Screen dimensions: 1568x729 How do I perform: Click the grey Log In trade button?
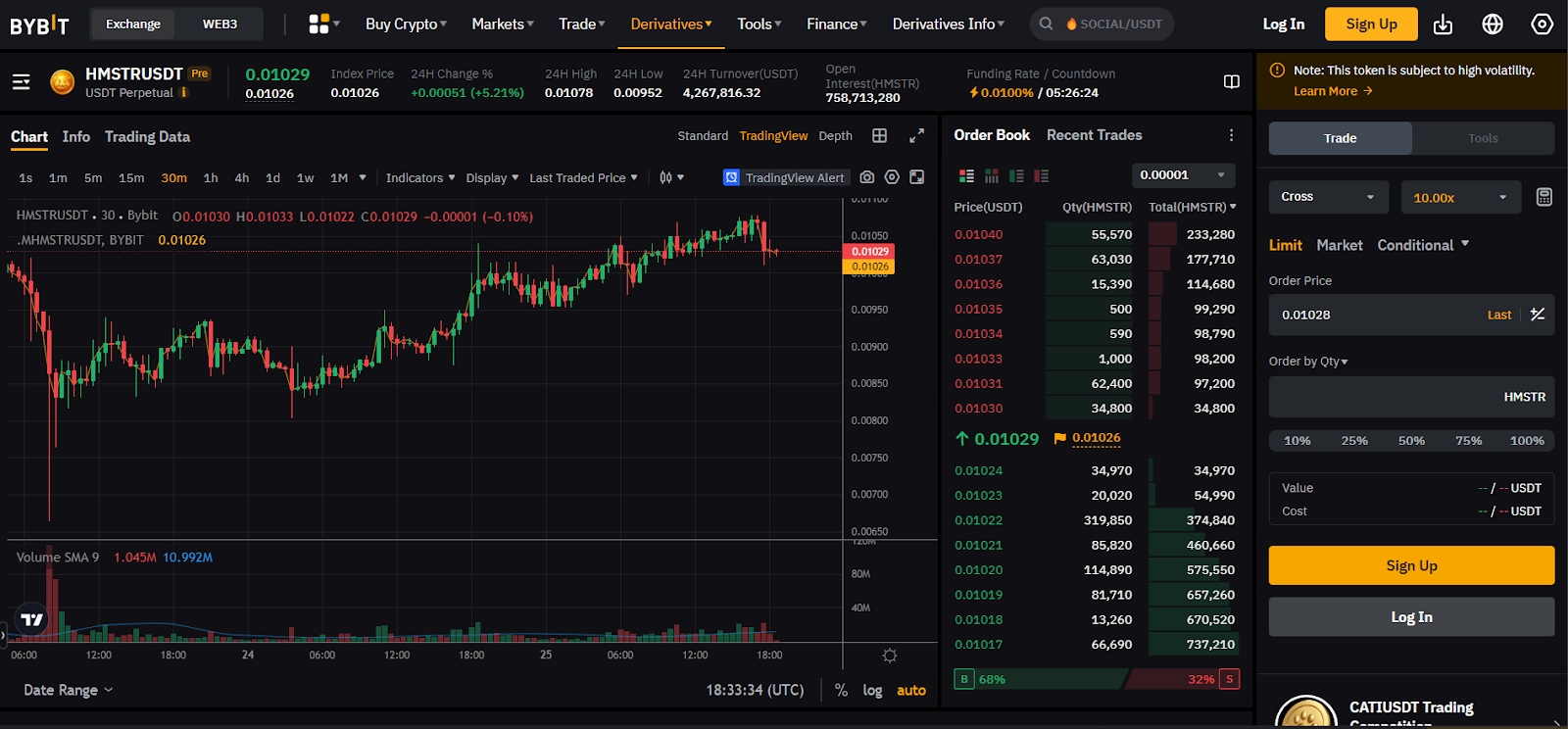click(1411, 617)
